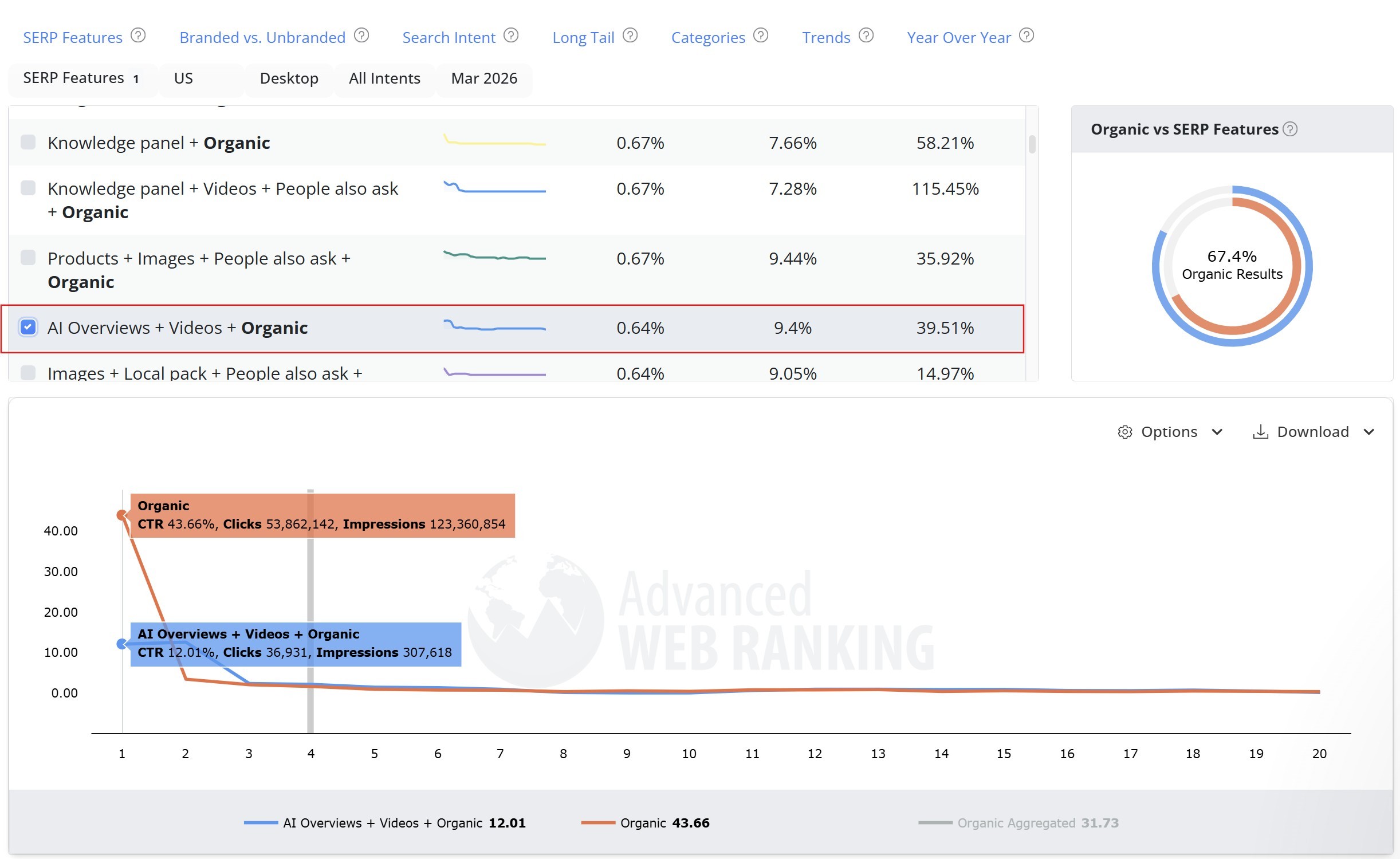Switch to the Trends tab
1400x859 pixels.
pos(826,38)
